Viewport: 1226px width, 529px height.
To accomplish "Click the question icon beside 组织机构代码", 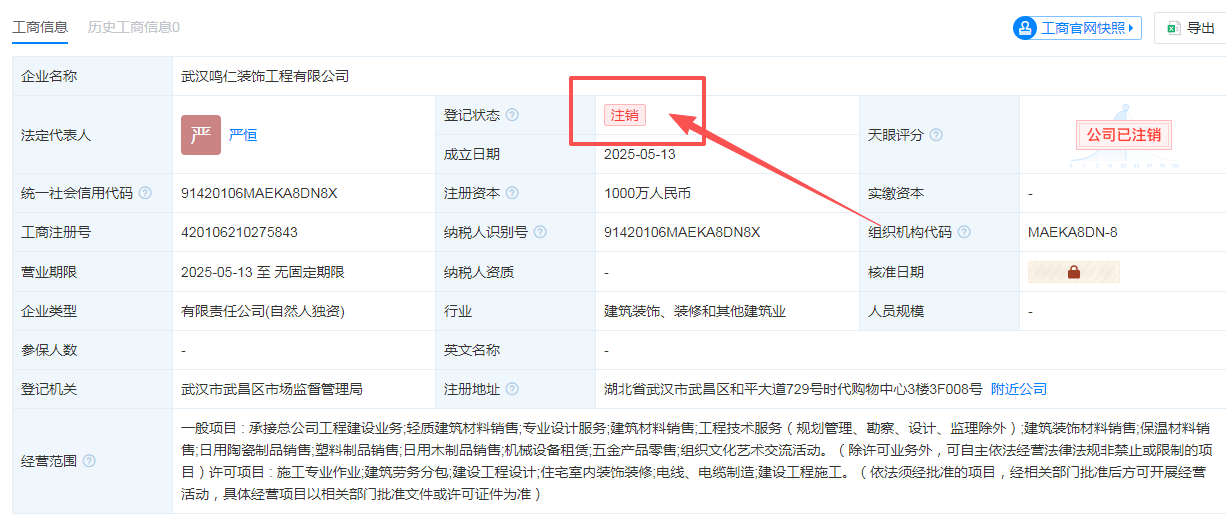I will pos(964,232).
